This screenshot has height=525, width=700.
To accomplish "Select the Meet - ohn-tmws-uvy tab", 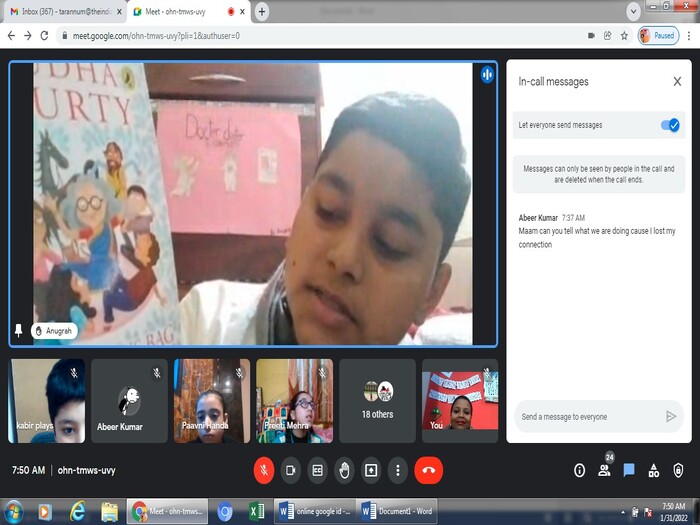I will pos(181,12).
